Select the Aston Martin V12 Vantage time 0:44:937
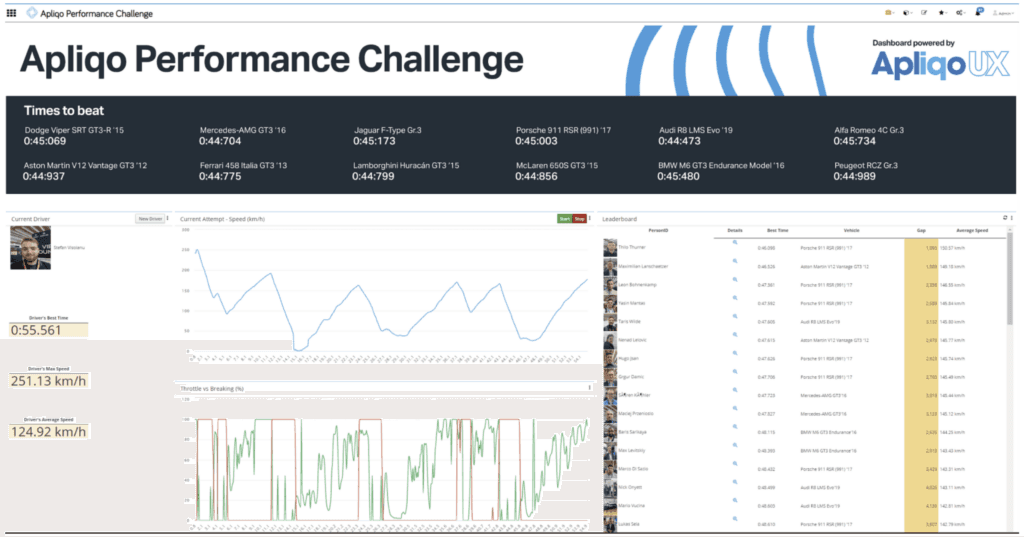This screenshot has height=537, width=1024. [x=44, y=176]
